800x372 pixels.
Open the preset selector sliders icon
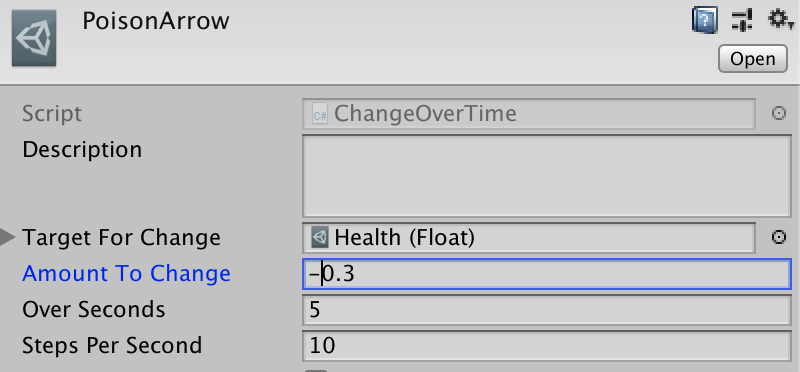pos(741,21)
